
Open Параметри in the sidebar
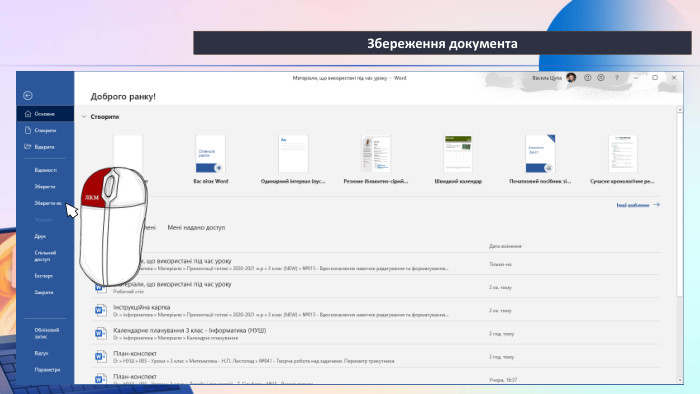coord(47,369)
